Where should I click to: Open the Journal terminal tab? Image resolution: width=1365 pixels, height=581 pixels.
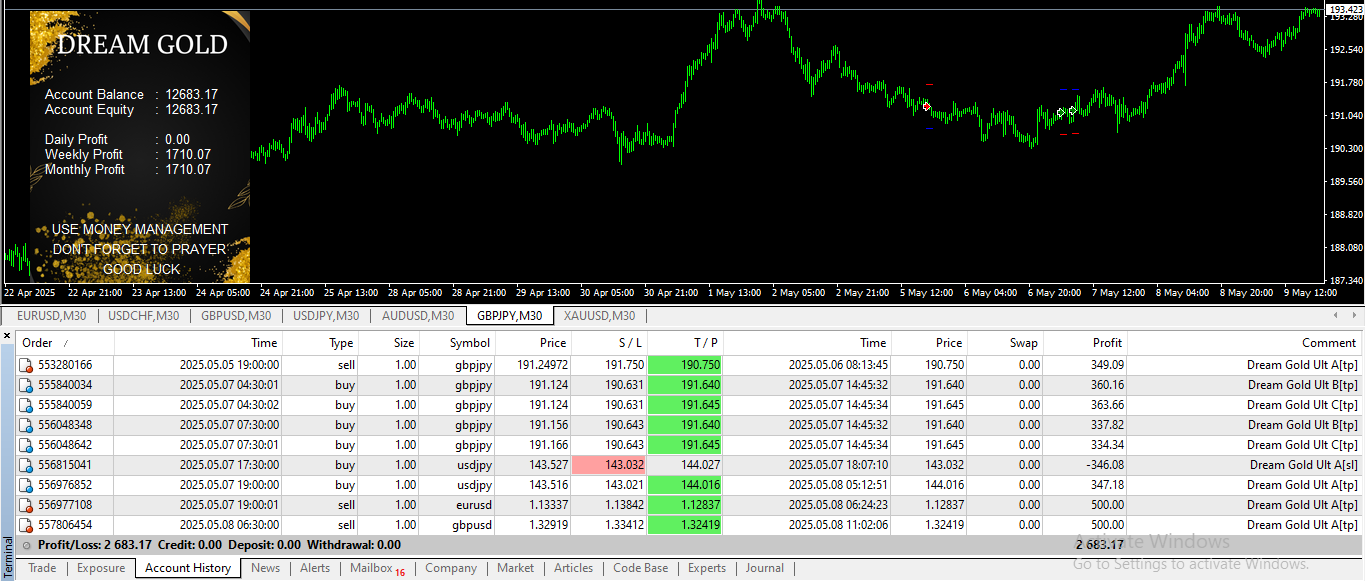[x=764, y=568]
